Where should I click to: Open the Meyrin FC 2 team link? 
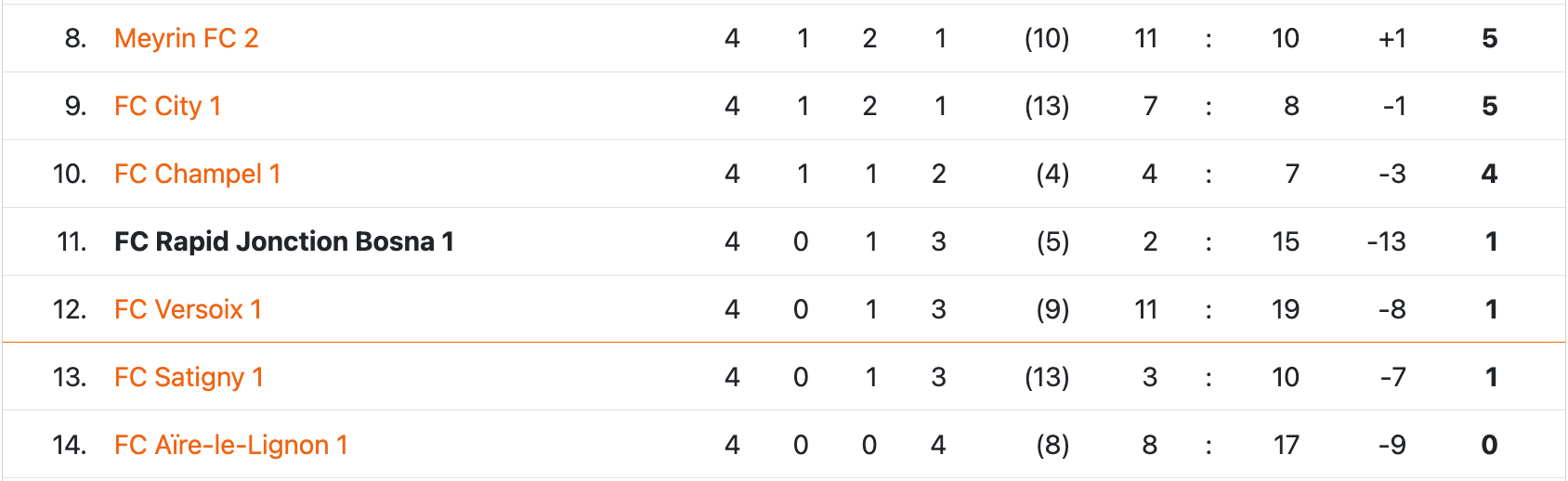(186, 38)
